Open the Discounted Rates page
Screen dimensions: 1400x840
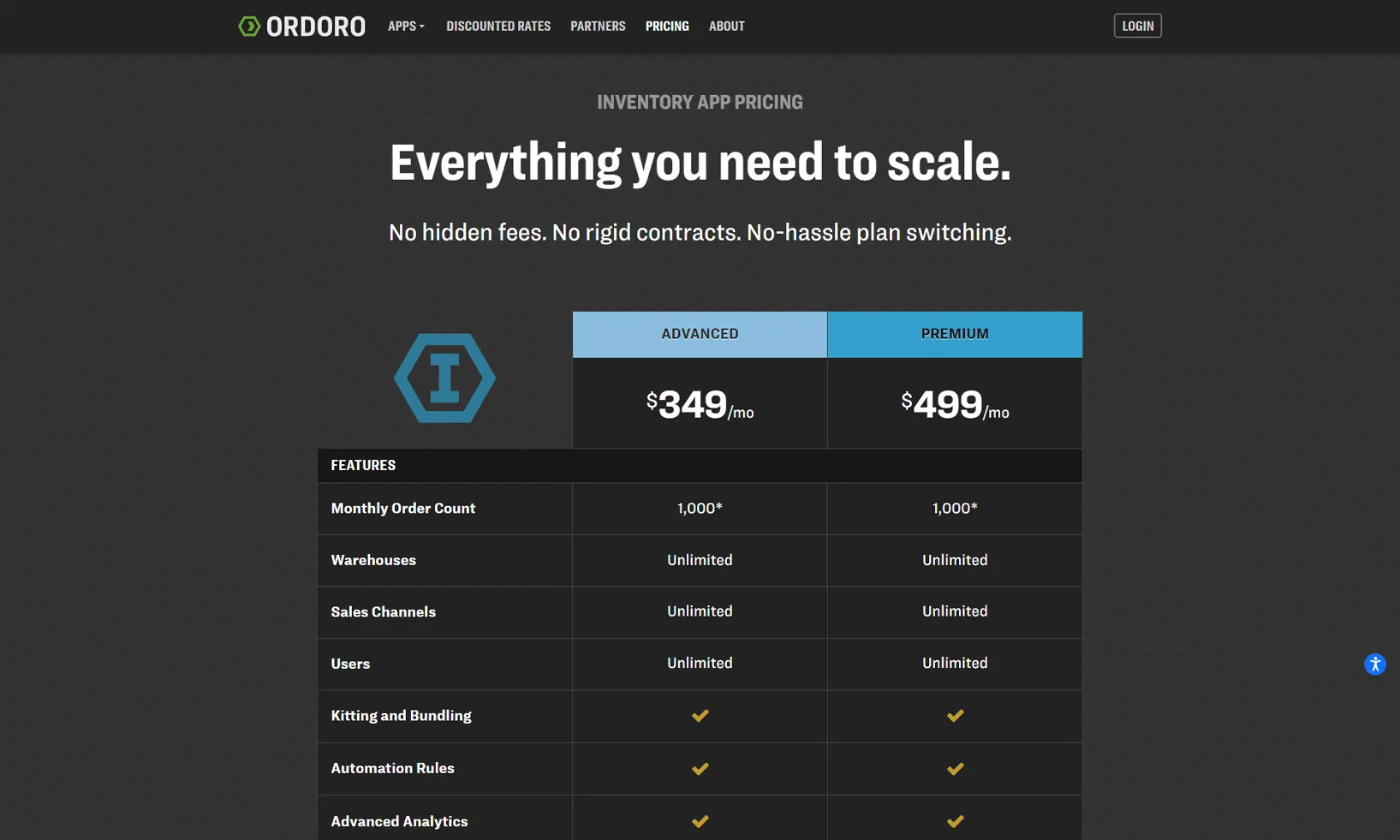point(498,27)
